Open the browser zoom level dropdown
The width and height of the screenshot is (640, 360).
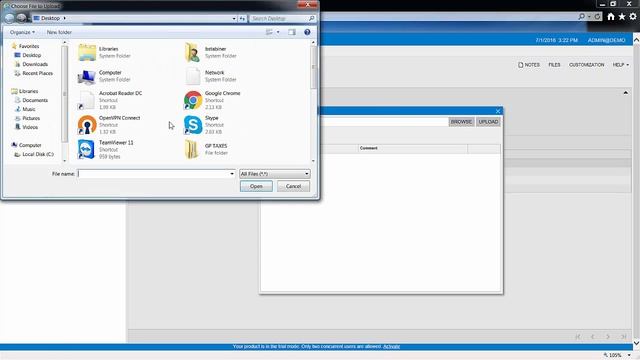click(629, 355)
